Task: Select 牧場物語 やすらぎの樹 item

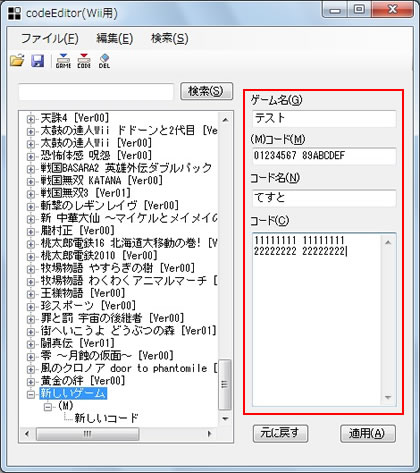Action: click(x=118, y=268)
